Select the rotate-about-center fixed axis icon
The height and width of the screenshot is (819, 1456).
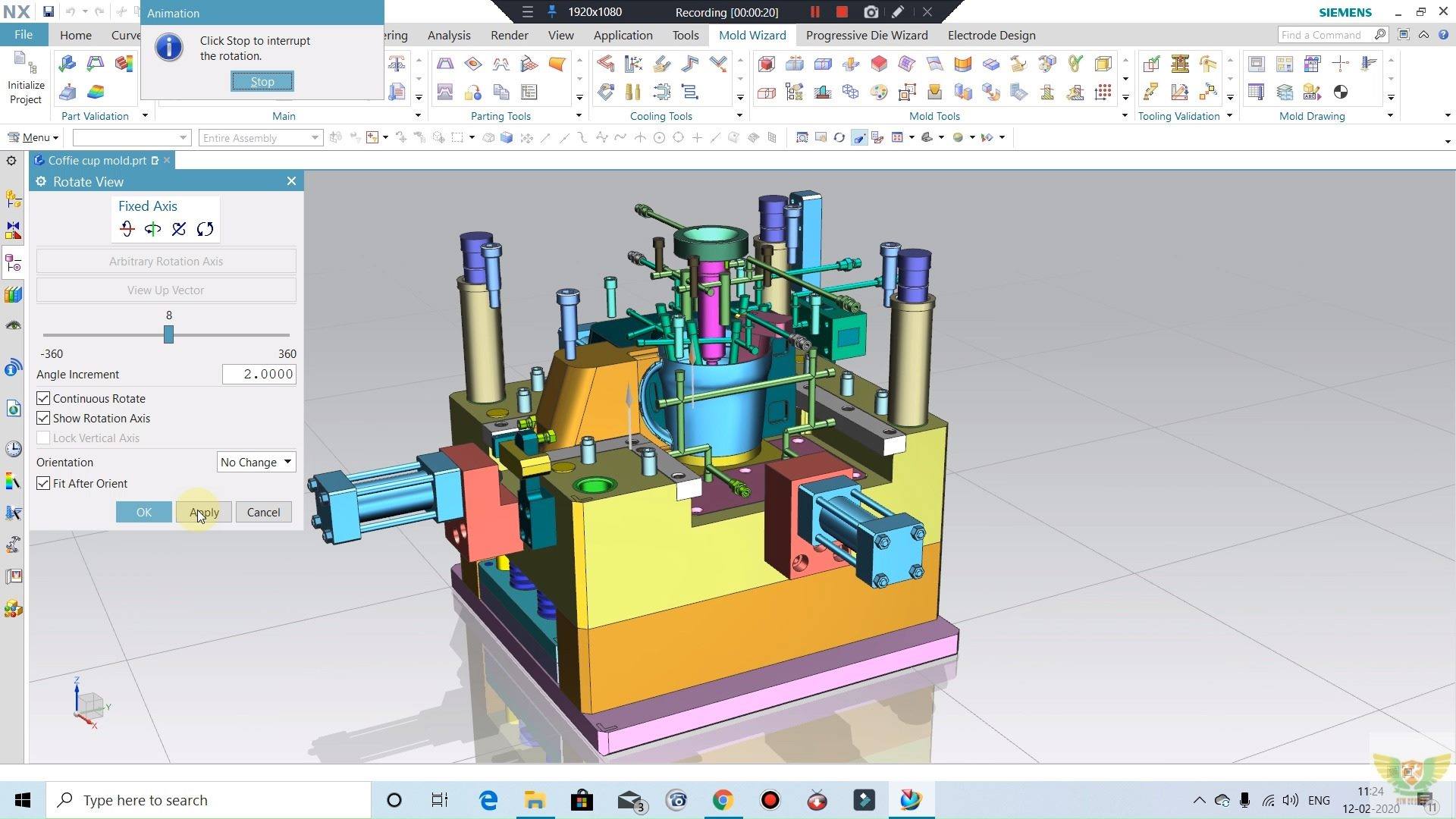(x=205, y=229)
